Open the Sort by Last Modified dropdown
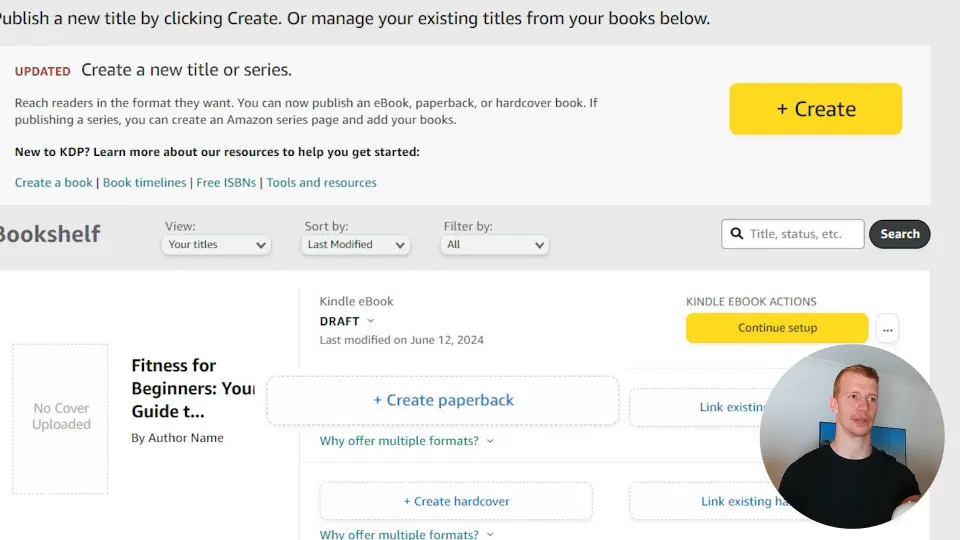 [355, 244]
